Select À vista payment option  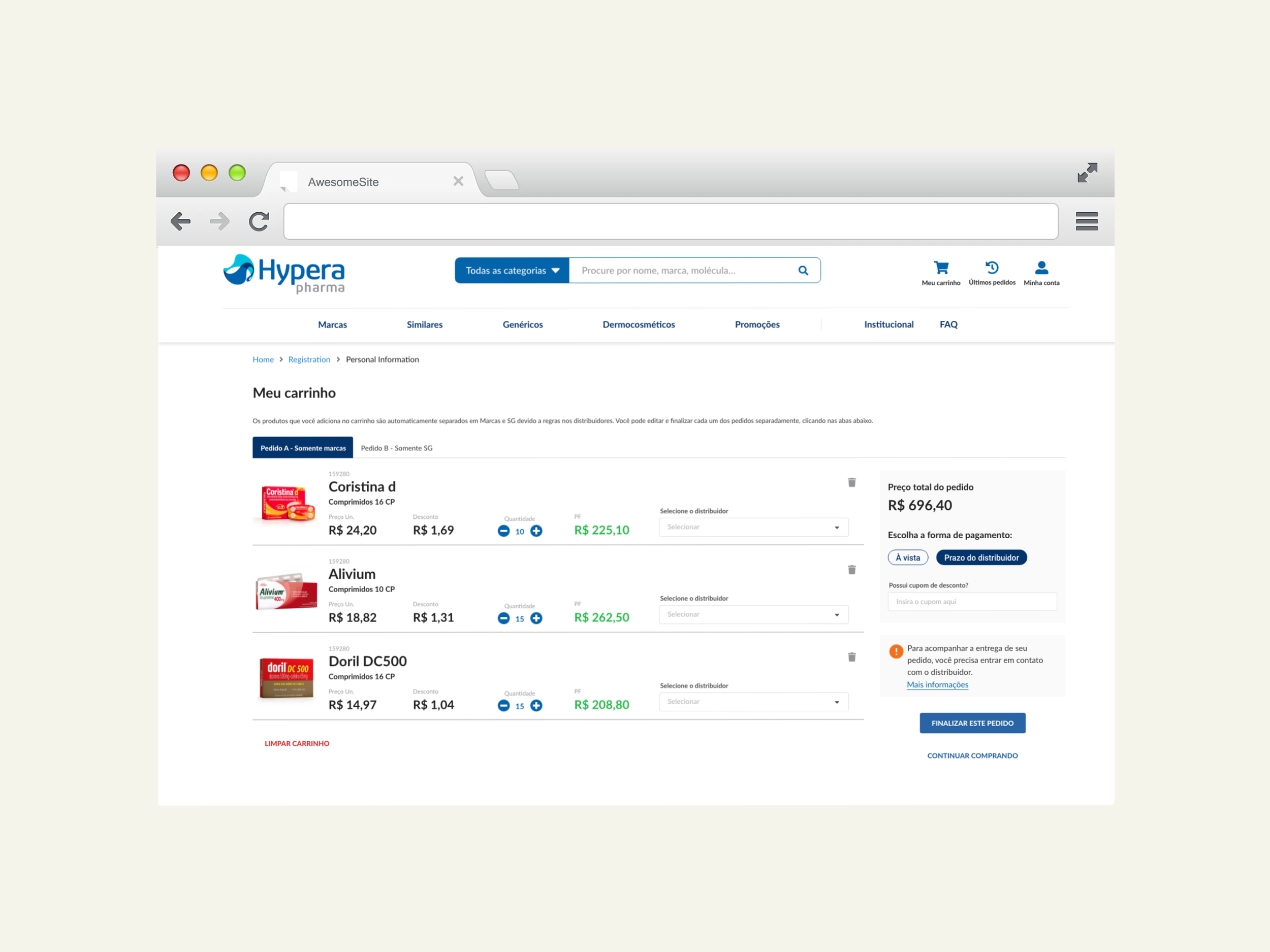point(908,558)
